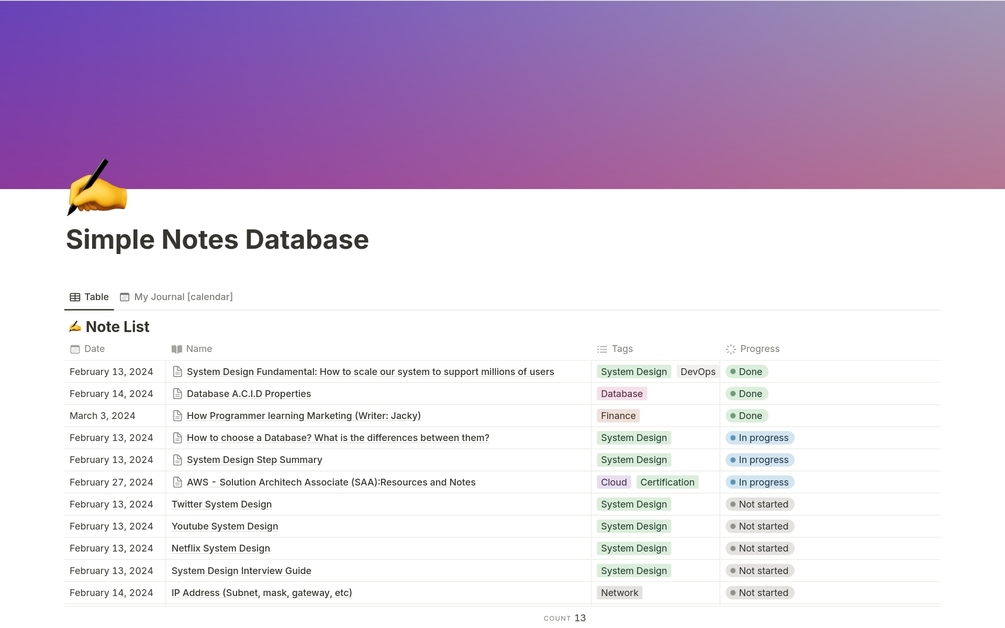Screen dimensions: 1005x628
Task: Click page icon beside How Programmer learning Marketing
Action: point(177,416)
